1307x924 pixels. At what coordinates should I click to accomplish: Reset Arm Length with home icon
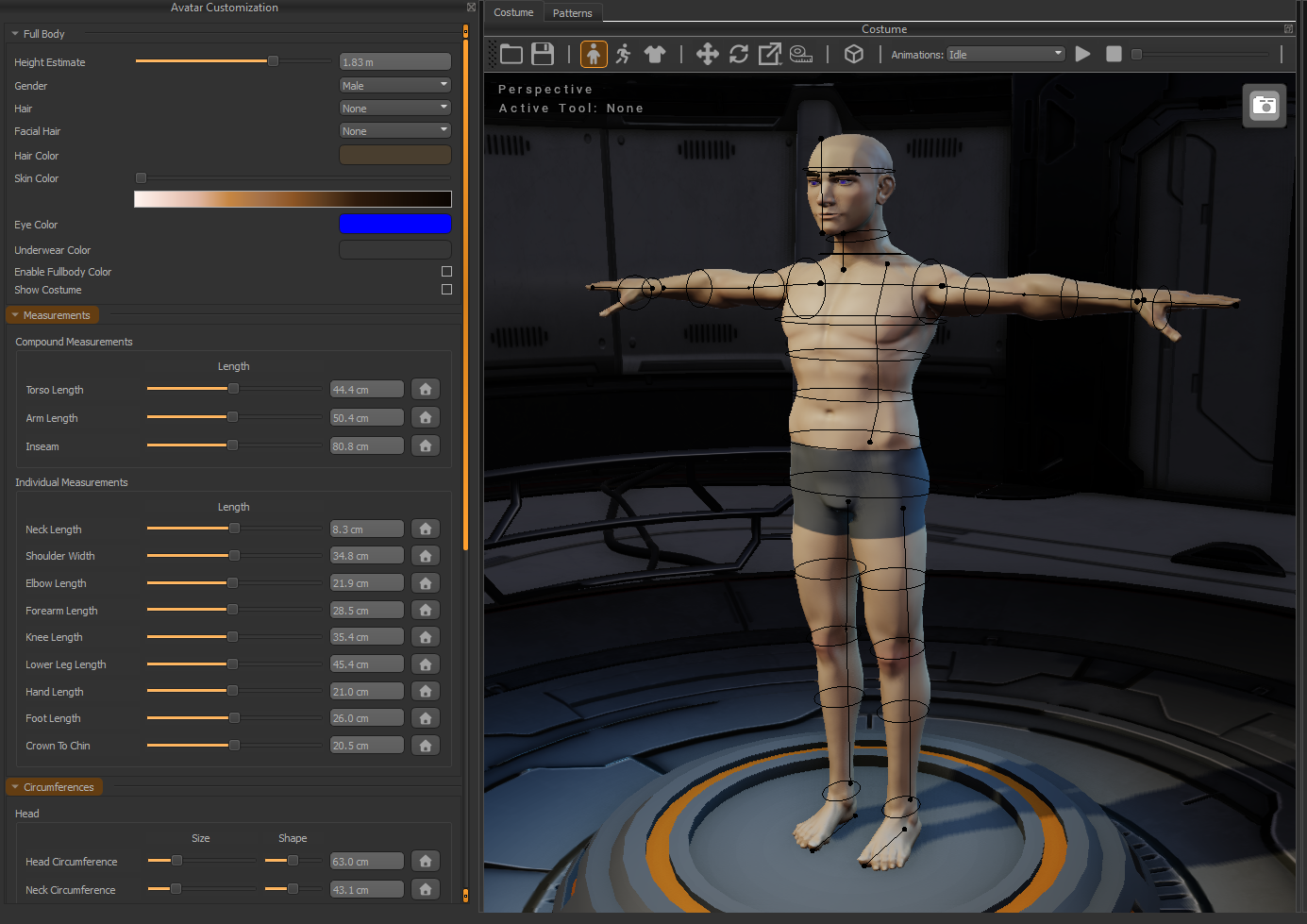(x=426, y=417)
